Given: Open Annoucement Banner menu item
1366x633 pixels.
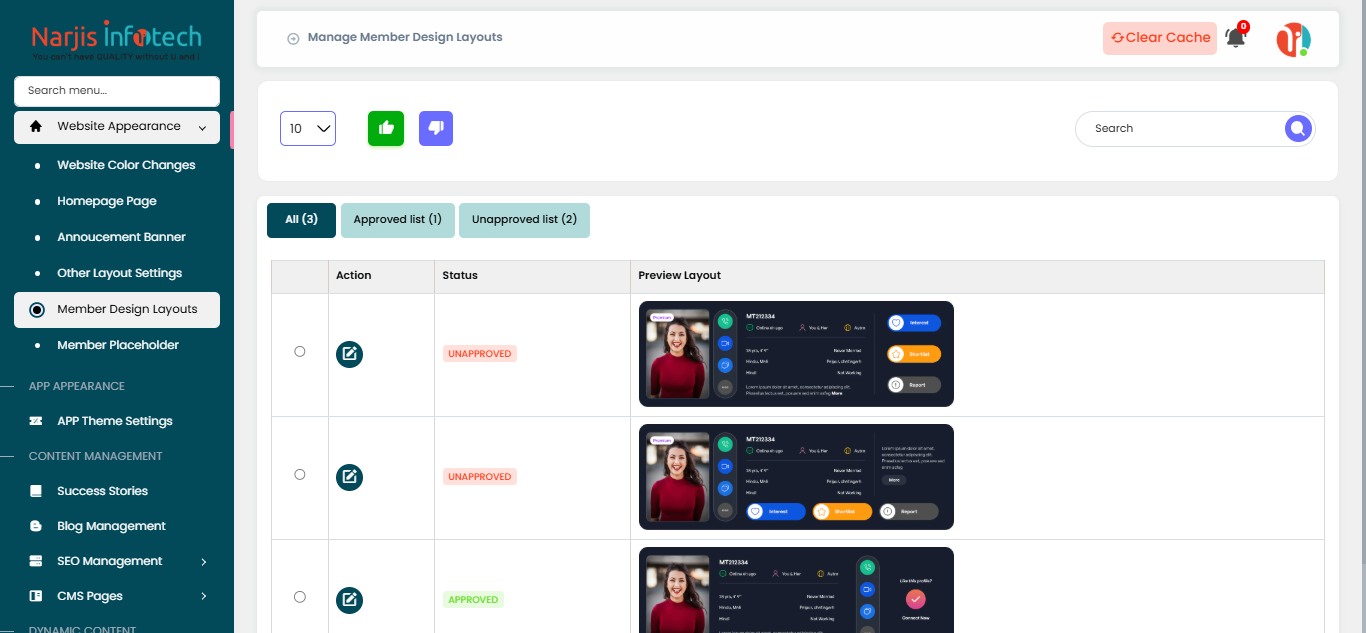Looking at the screenshot, I should pyautogui.click(x=121, y=237).
